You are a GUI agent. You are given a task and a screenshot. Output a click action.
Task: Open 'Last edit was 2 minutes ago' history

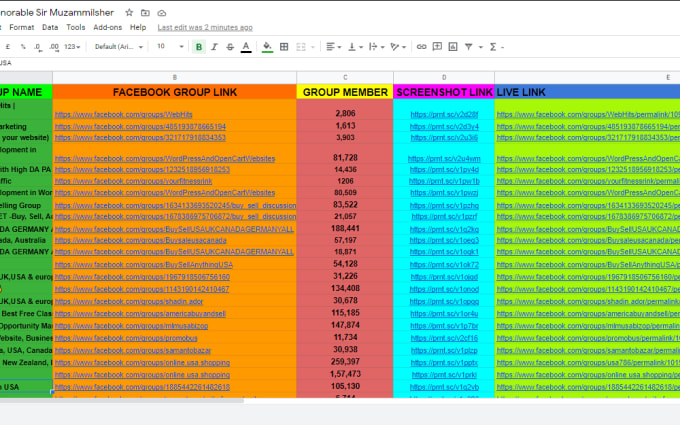pos(205,27)
